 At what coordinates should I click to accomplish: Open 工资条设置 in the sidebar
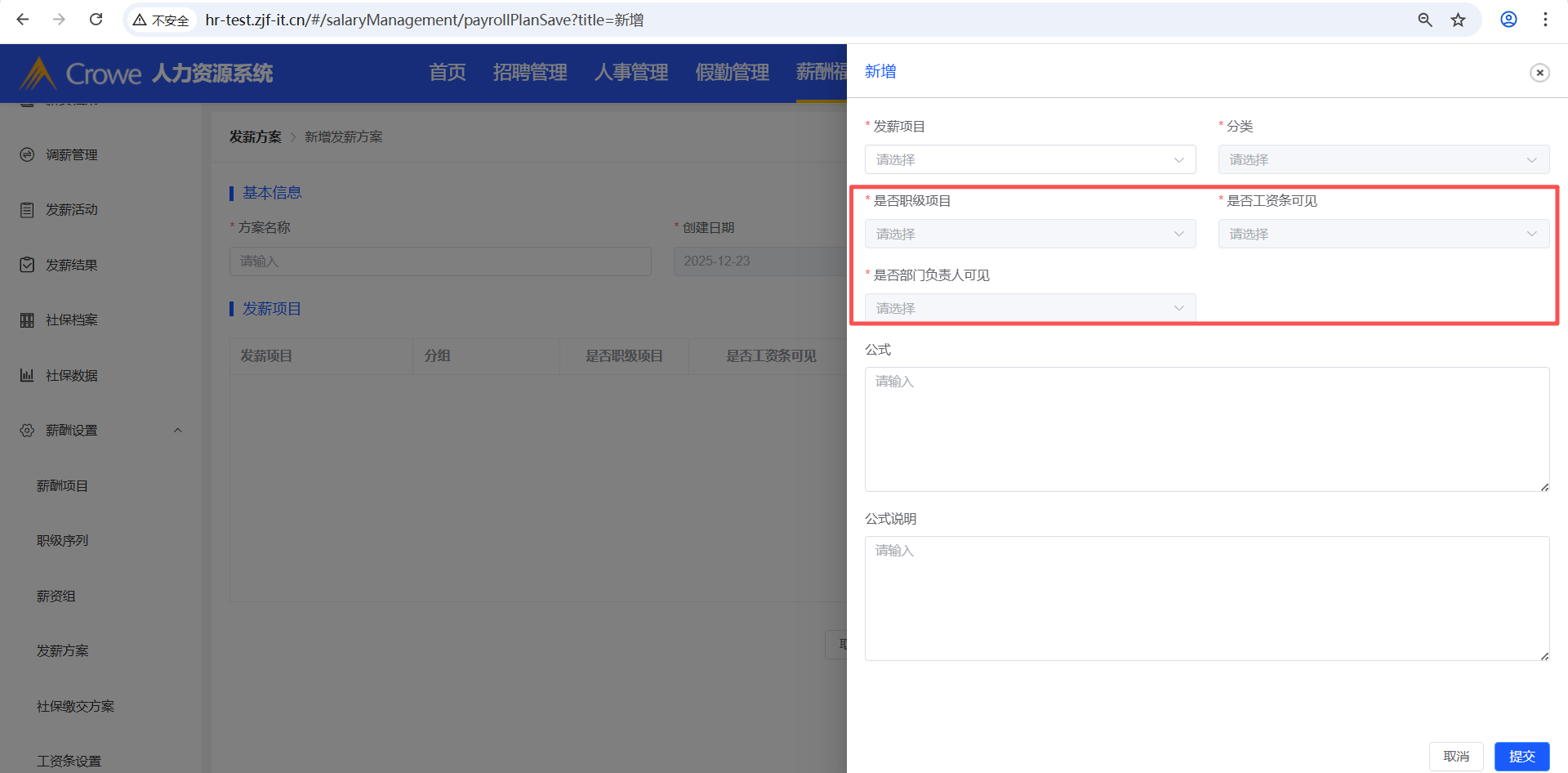point(69,762)
